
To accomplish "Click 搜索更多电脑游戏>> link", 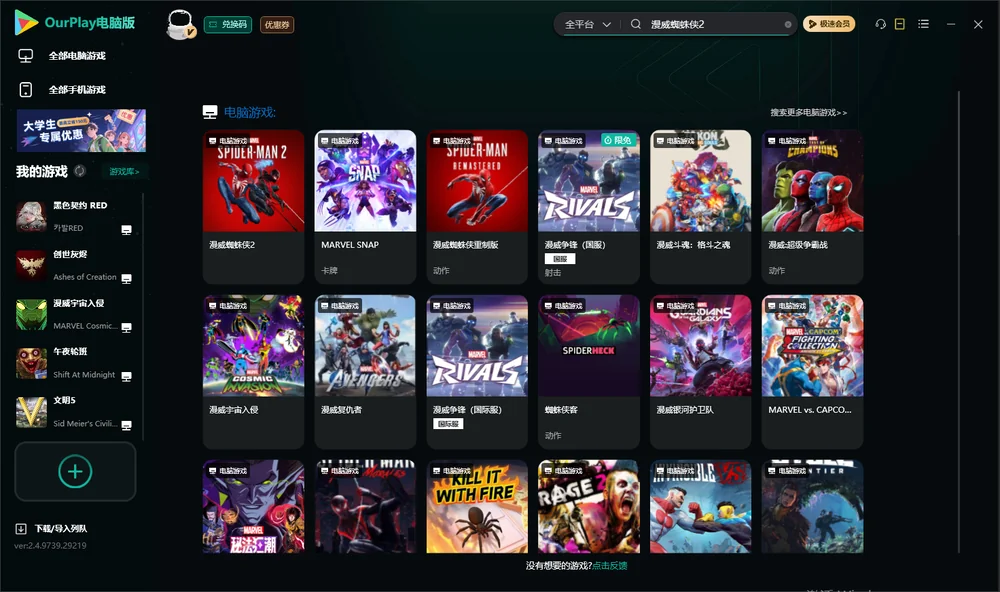I will pyautogui.click(x=808, y=113).
